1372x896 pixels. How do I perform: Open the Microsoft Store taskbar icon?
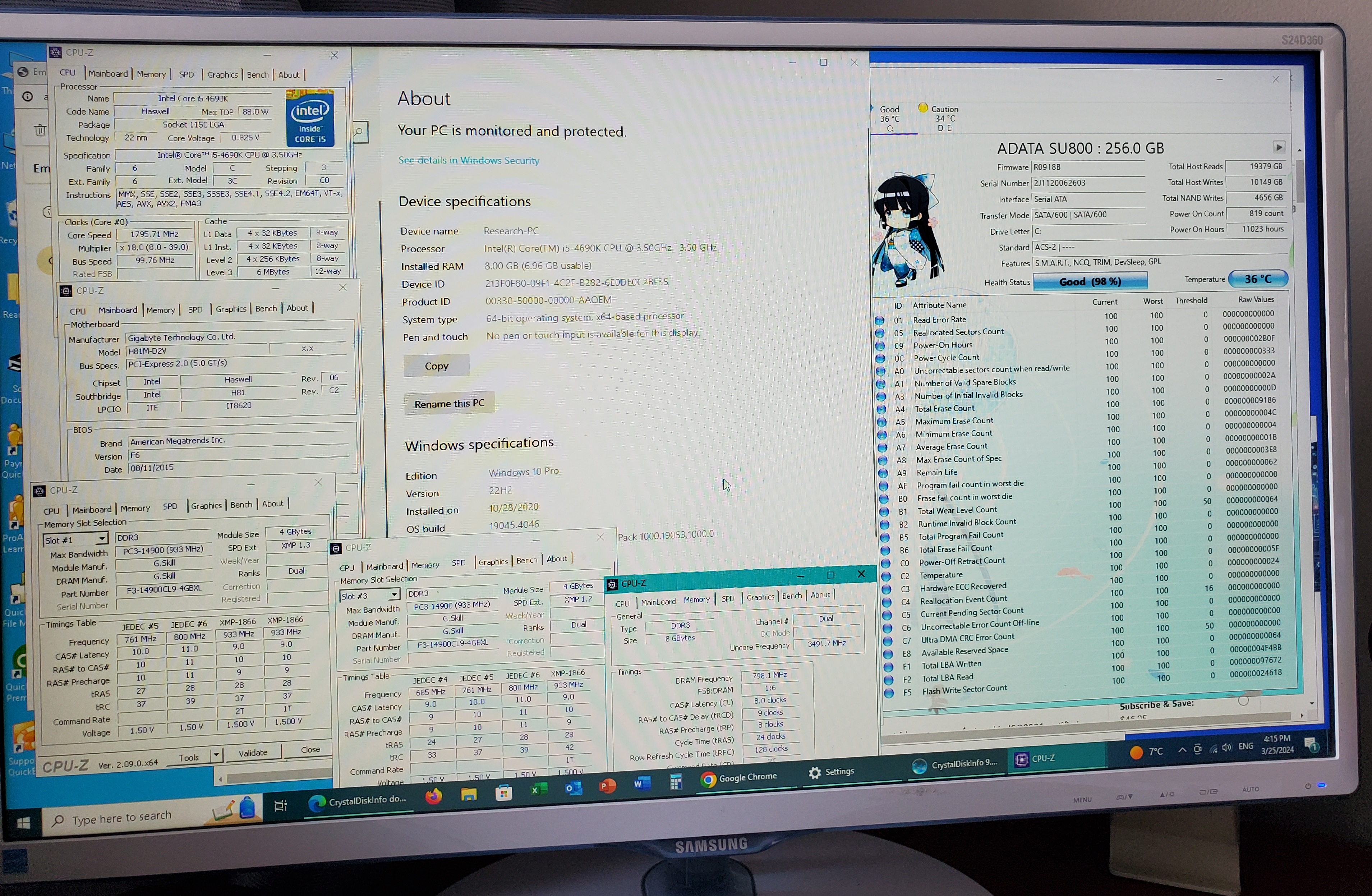(504, 792)
